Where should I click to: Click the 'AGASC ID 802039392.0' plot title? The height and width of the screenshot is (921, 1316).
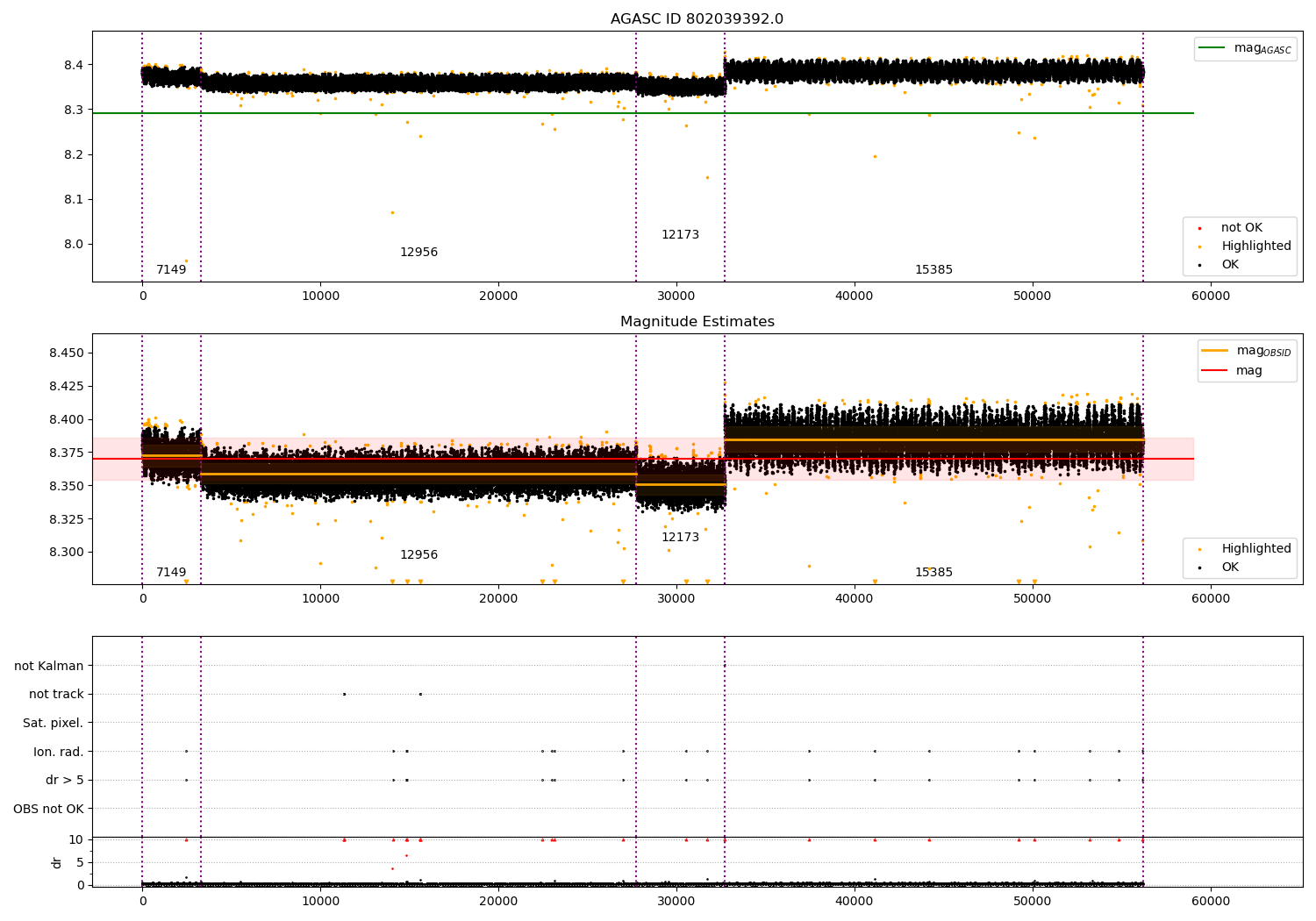pos(697,19)
